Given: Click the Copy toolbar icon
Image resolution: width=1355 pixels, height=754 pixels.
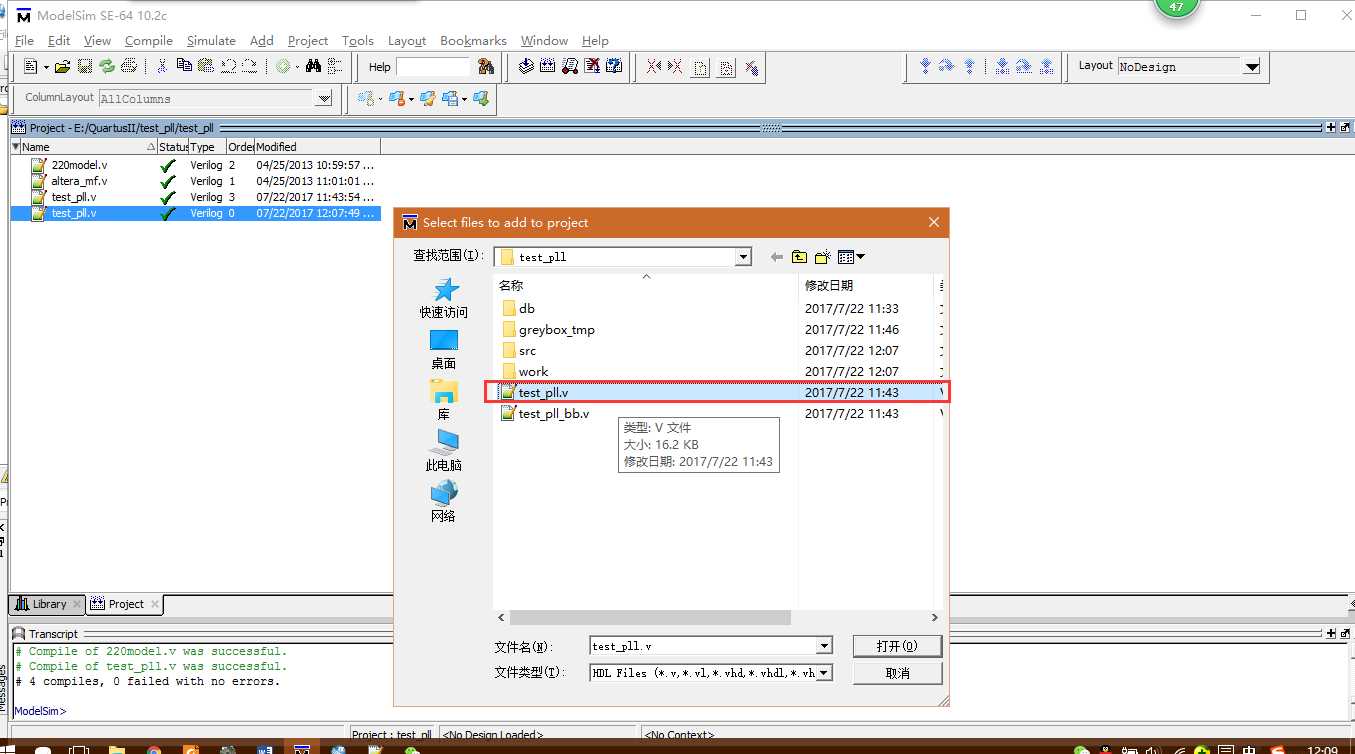Looking at the screenshot, I should click(x=184, y=67).
